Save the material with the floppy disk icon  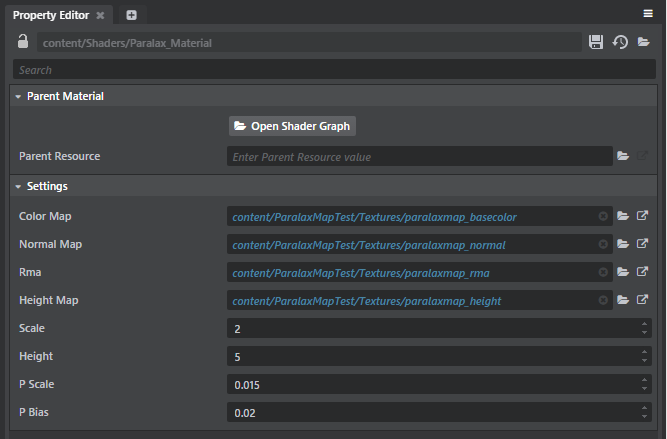(596, 43)
